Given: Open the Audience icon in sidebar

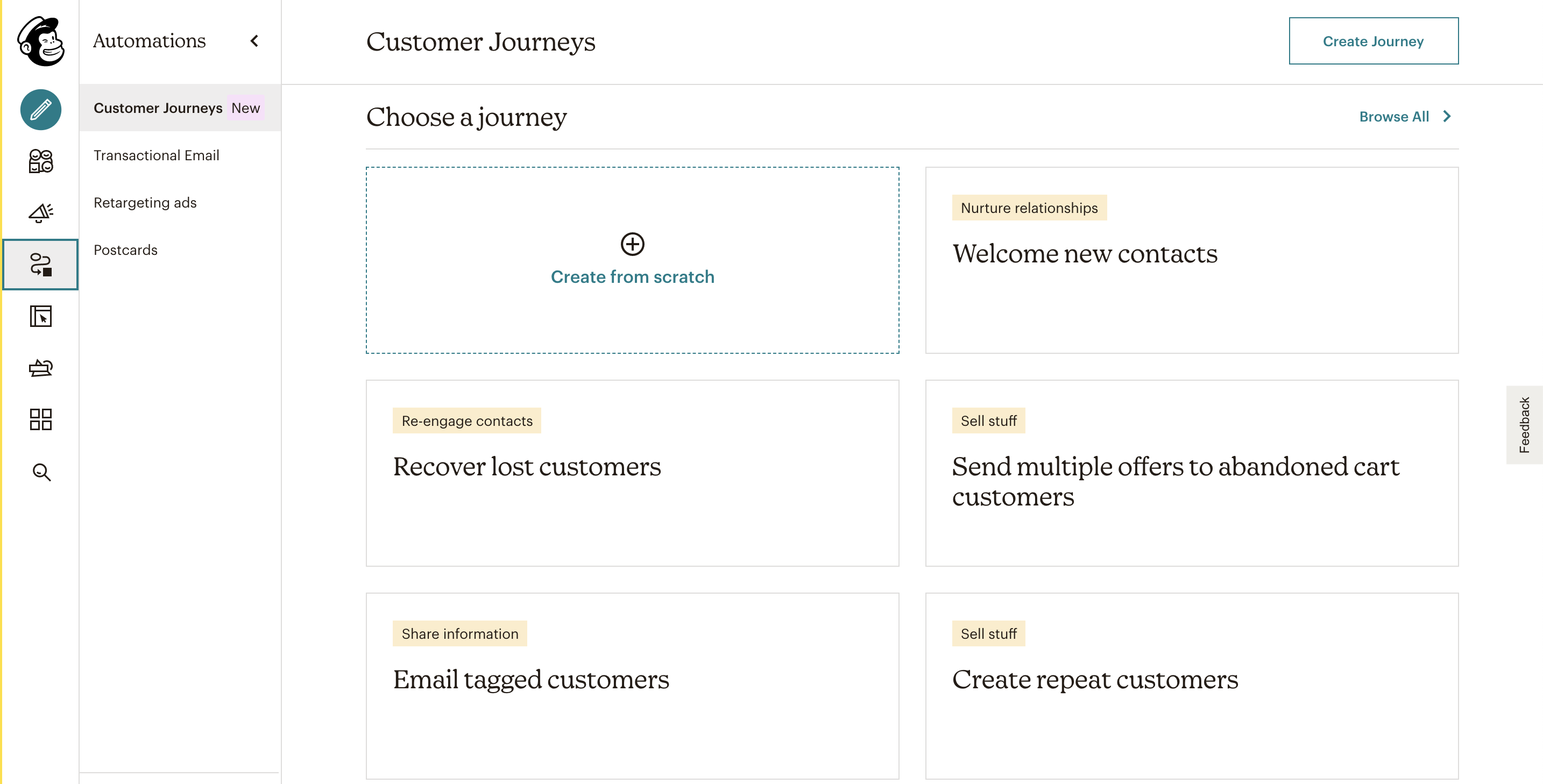Looking at the screenshot, I should [x=41, y=161].
